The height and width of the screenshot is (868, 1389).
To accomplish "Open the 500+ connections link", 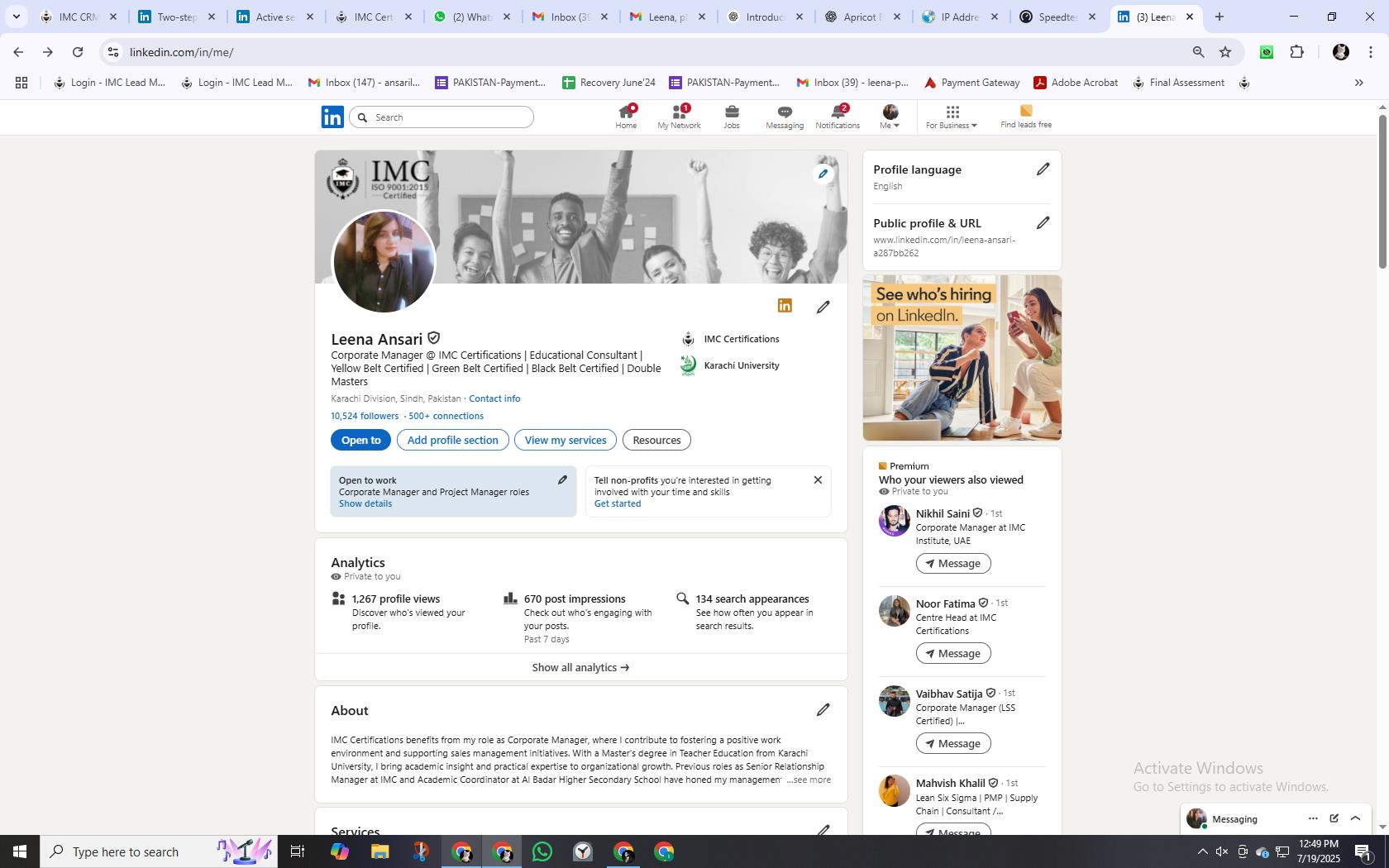I will (x=446, y=416).
